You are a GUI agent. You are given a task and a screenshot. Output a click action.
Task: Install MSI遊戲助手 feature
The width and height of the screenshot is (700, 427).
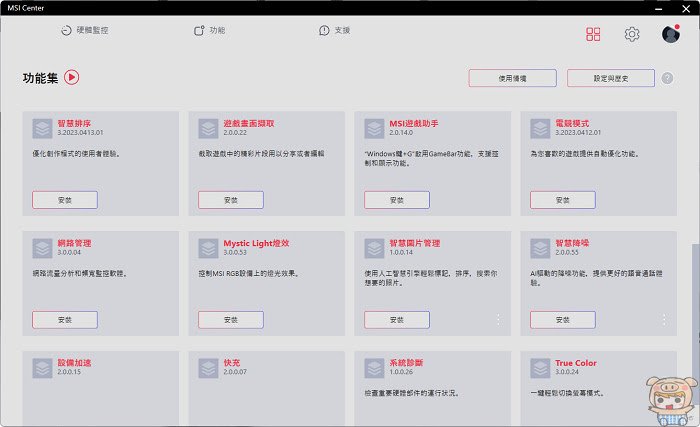[x=397, y=200]
